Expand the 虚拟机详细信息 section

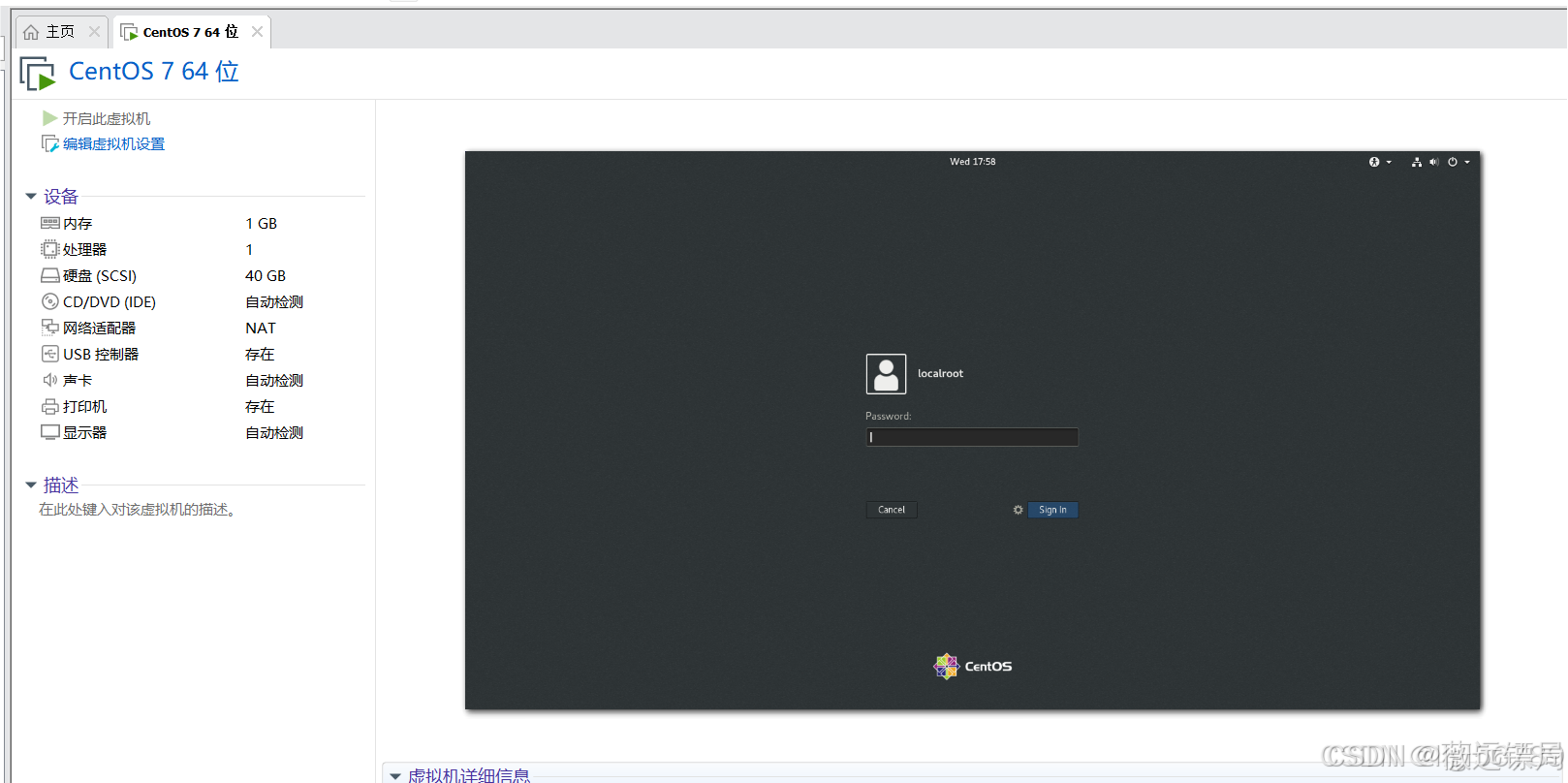(395, 775)
